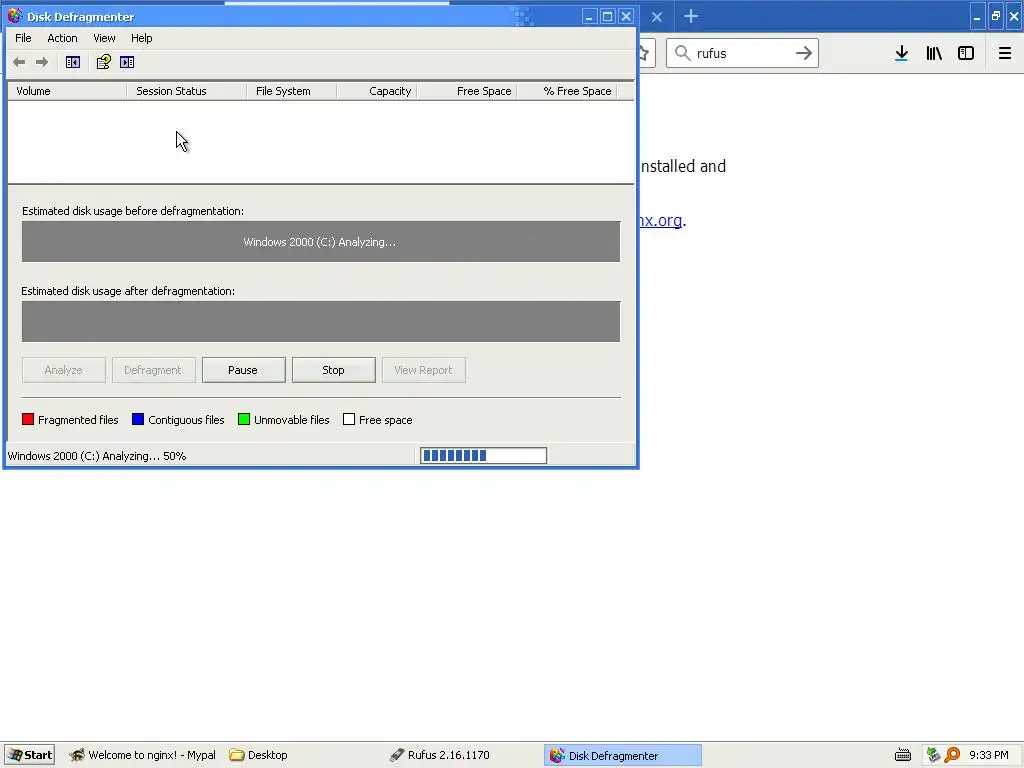Open the browser hamburger menu
The width and height of the screenshot is (1024, 768).
pyautogui.click(x=1004, y=53)
